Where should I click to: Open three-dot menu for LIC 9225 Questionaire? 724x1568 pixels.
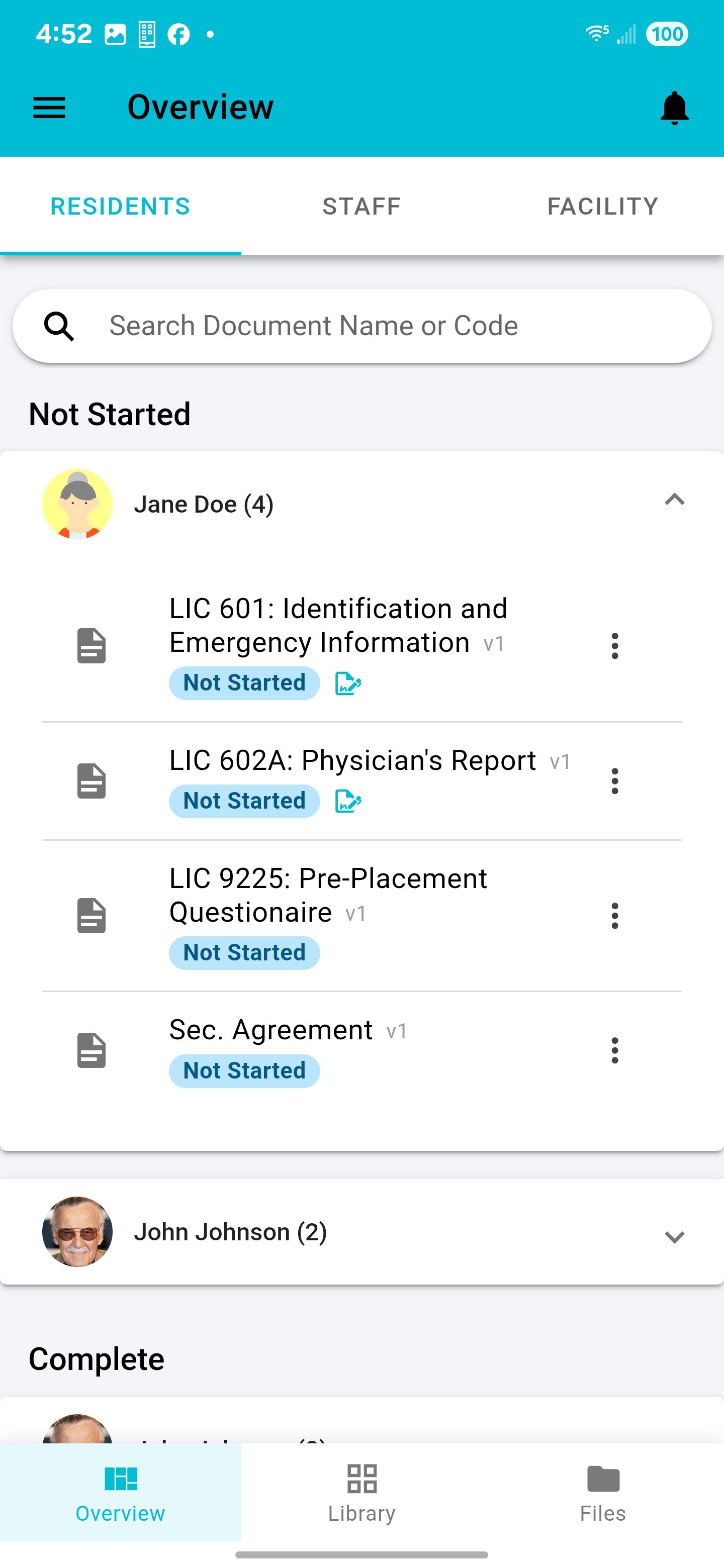tap(614, 916)
